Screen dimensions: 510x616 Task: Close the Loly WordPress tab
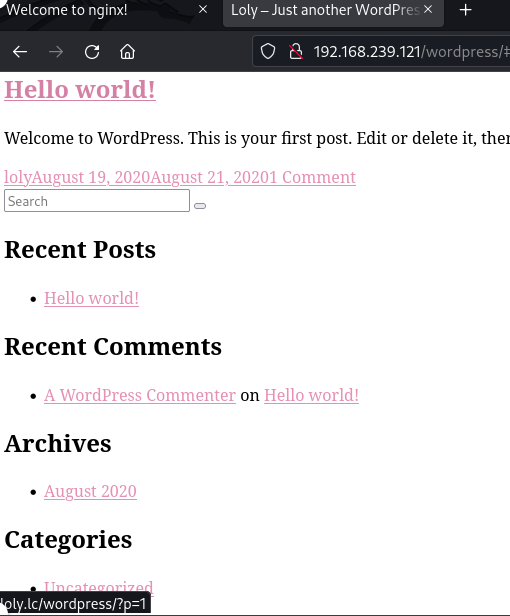pos(428,9)
